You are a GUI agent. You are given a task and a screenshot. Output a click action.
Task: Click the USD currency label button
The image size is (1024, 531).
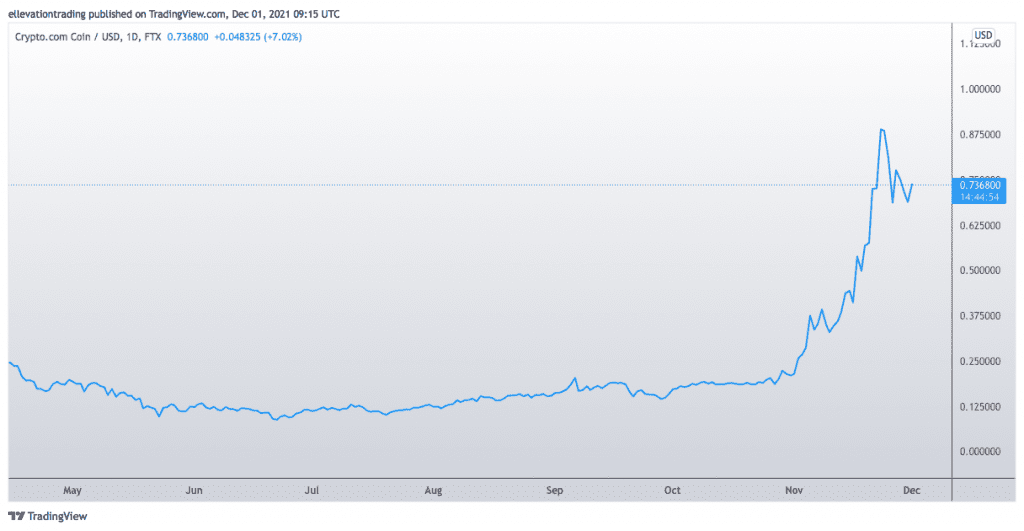pyautogui.click(x=983, y=35)
